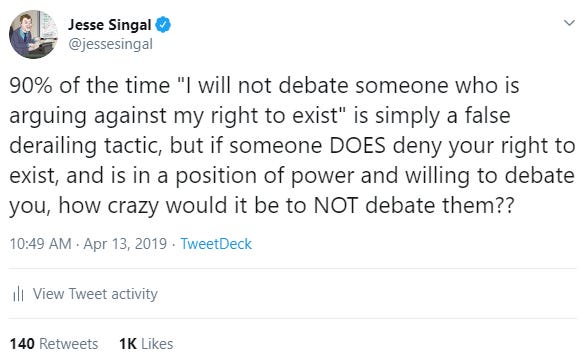Open Jesse Singal's profile avatar picture

[x=33, y=34]
